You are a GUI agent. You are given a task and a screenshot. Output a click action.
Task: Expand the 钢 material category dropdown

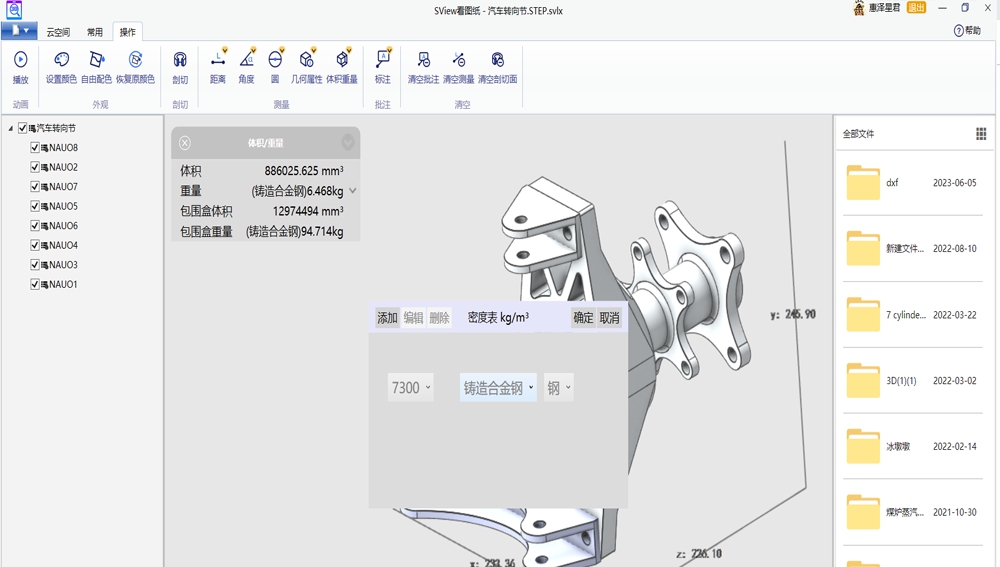[558, 388]
